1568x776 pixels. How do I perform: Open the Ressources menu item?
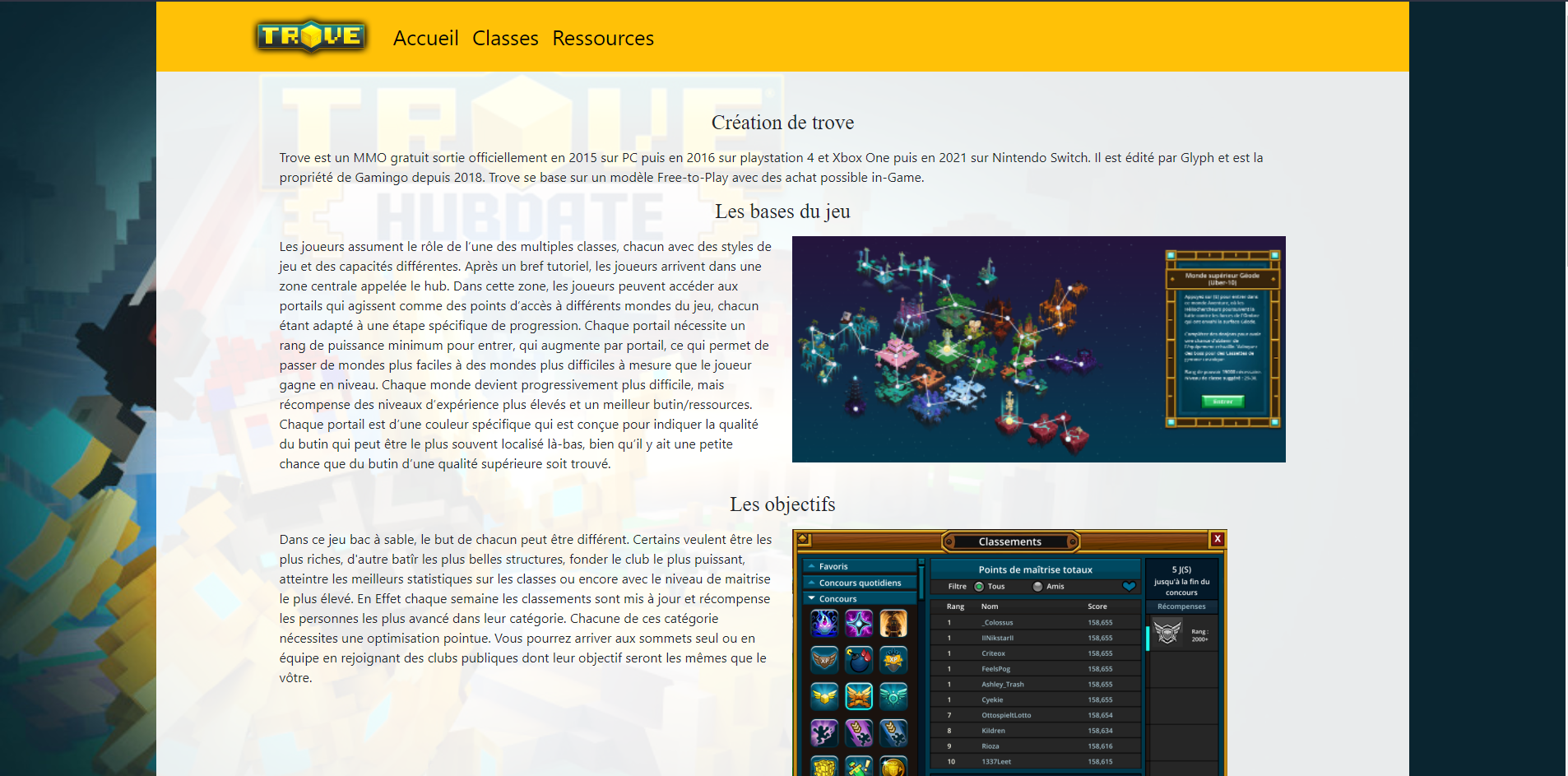(x=603, y=38)
